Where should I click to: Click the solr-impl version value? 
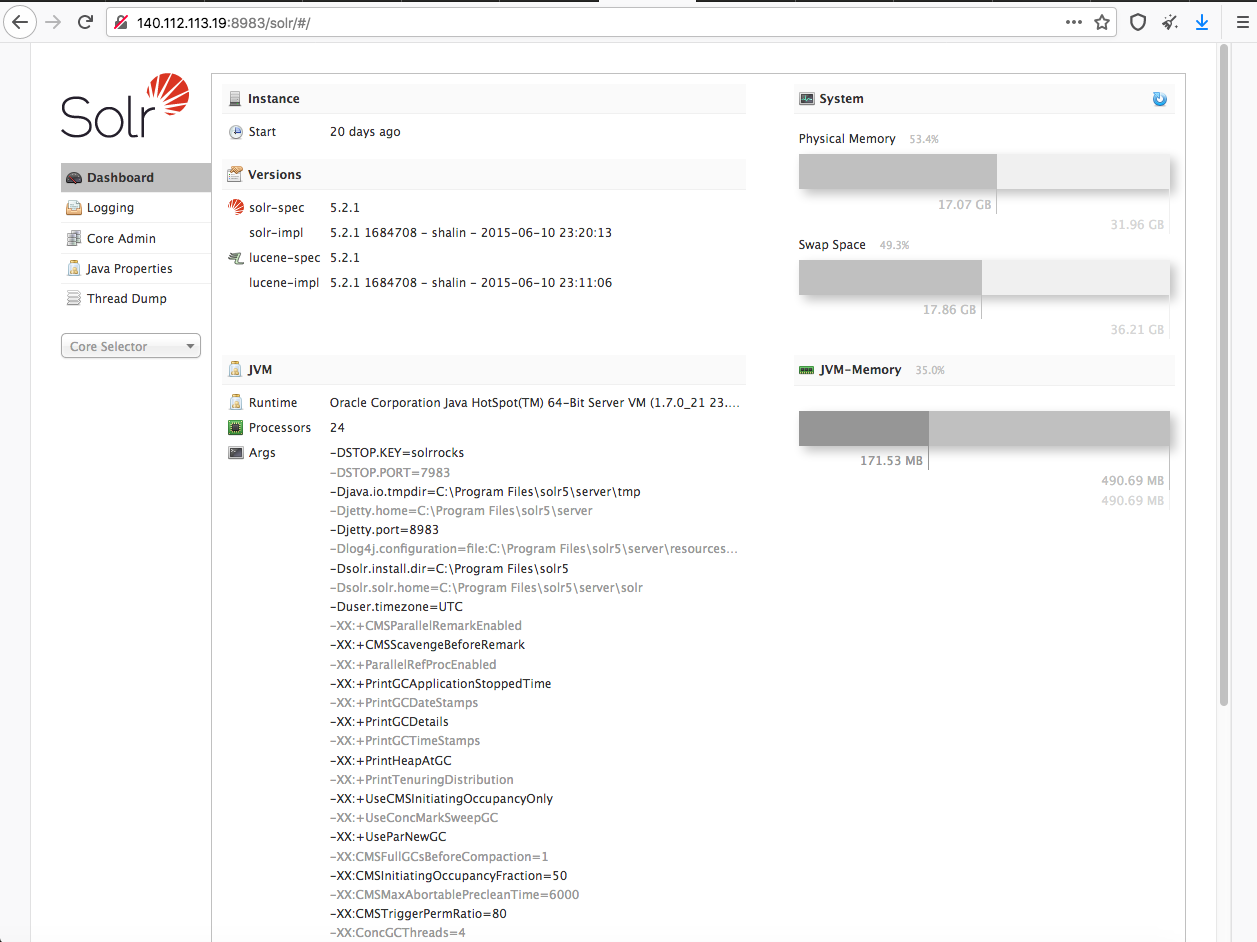(x=471, y=233)
